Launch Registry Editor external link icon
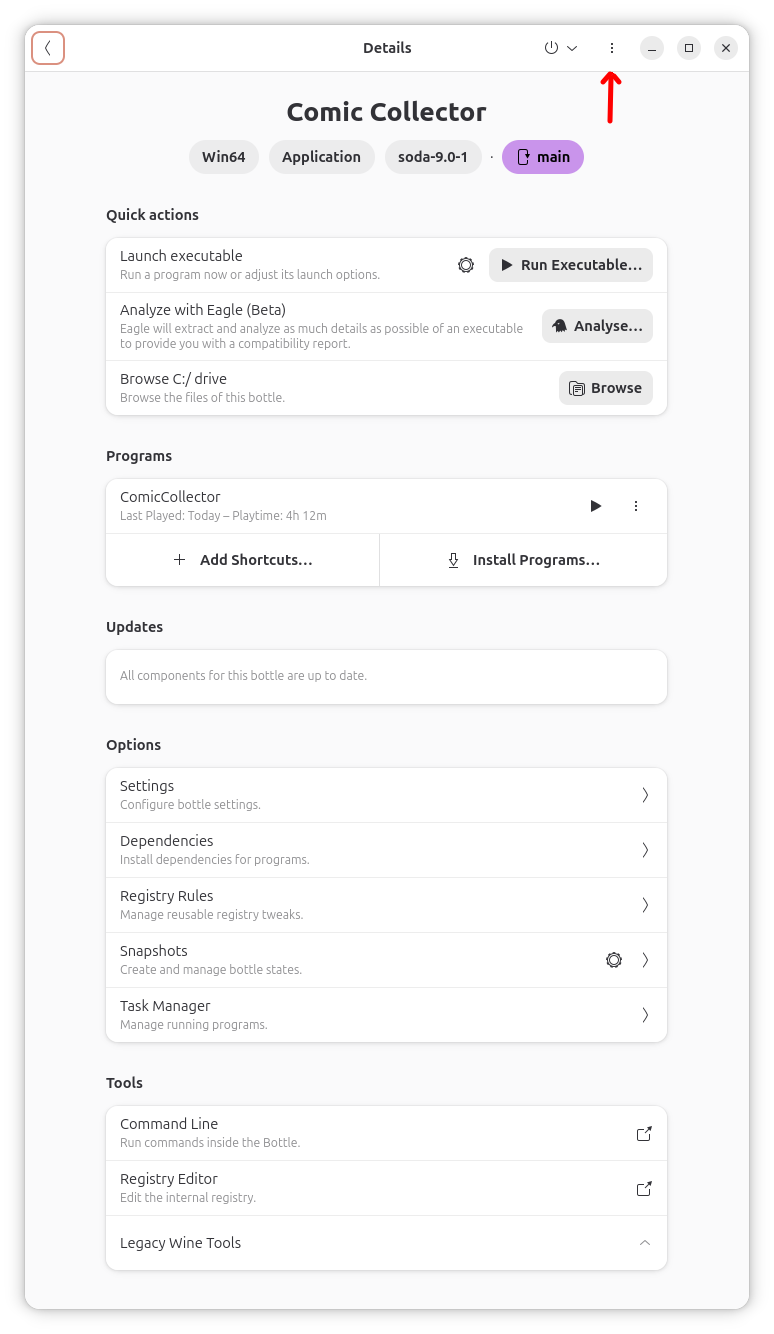The image size is (774, 1334). 645,1188
